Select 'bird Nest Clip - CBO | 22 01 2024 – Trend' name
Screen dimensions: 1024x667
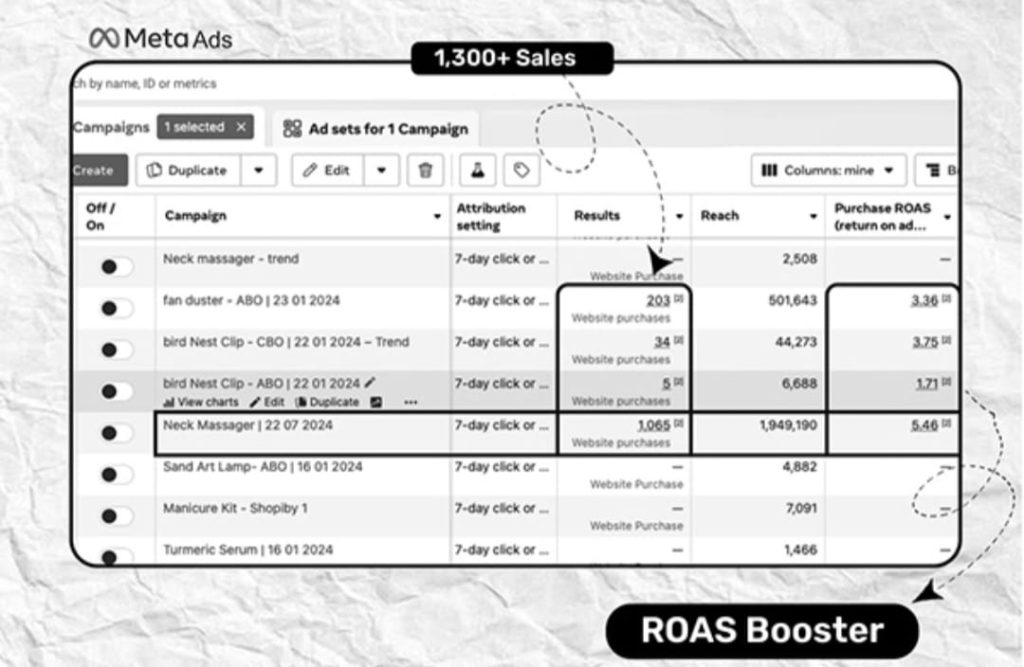[x=286, y=342]
